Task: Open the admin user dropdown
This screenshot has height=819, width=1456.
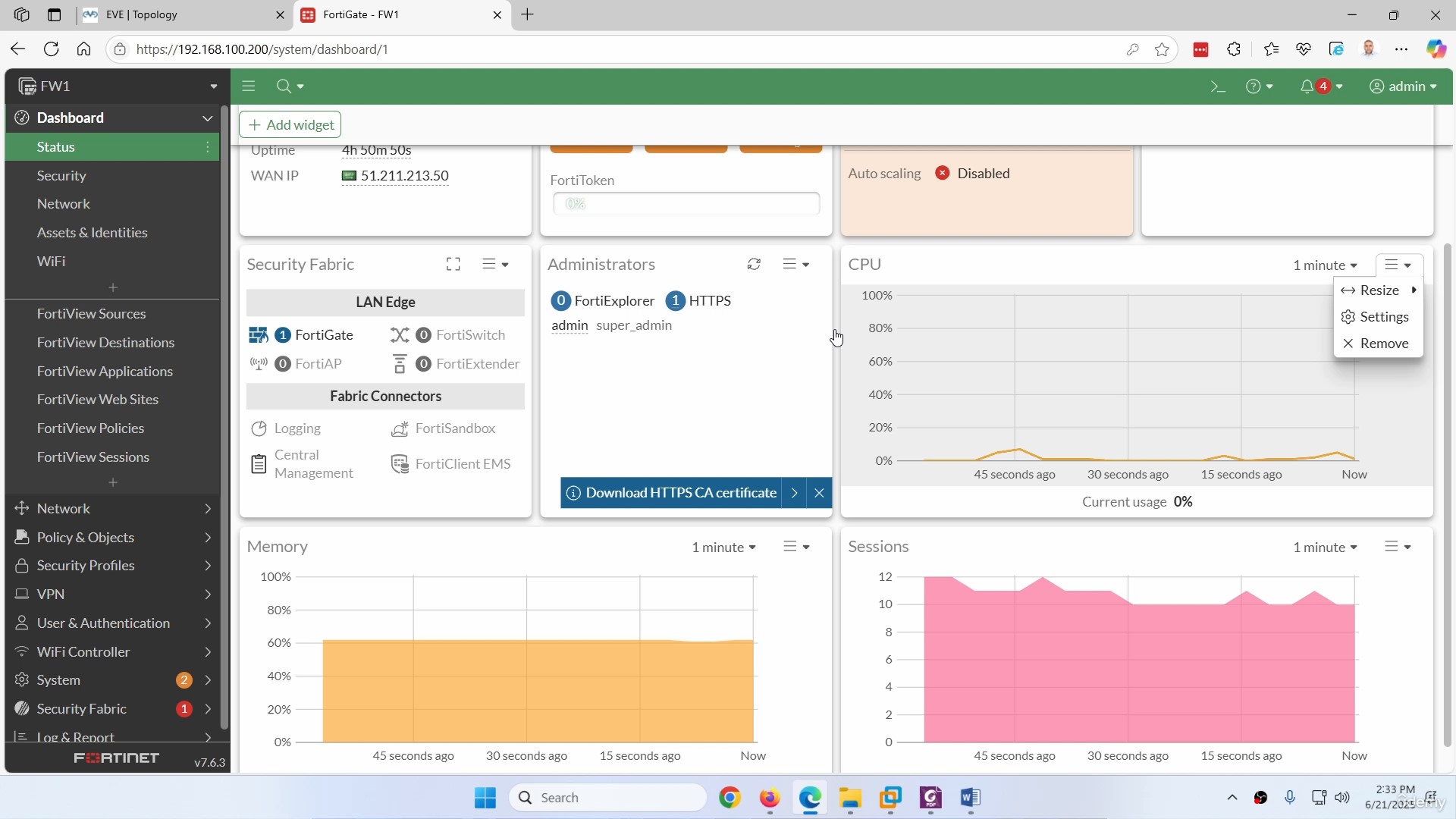Action: click(1403, 86)
